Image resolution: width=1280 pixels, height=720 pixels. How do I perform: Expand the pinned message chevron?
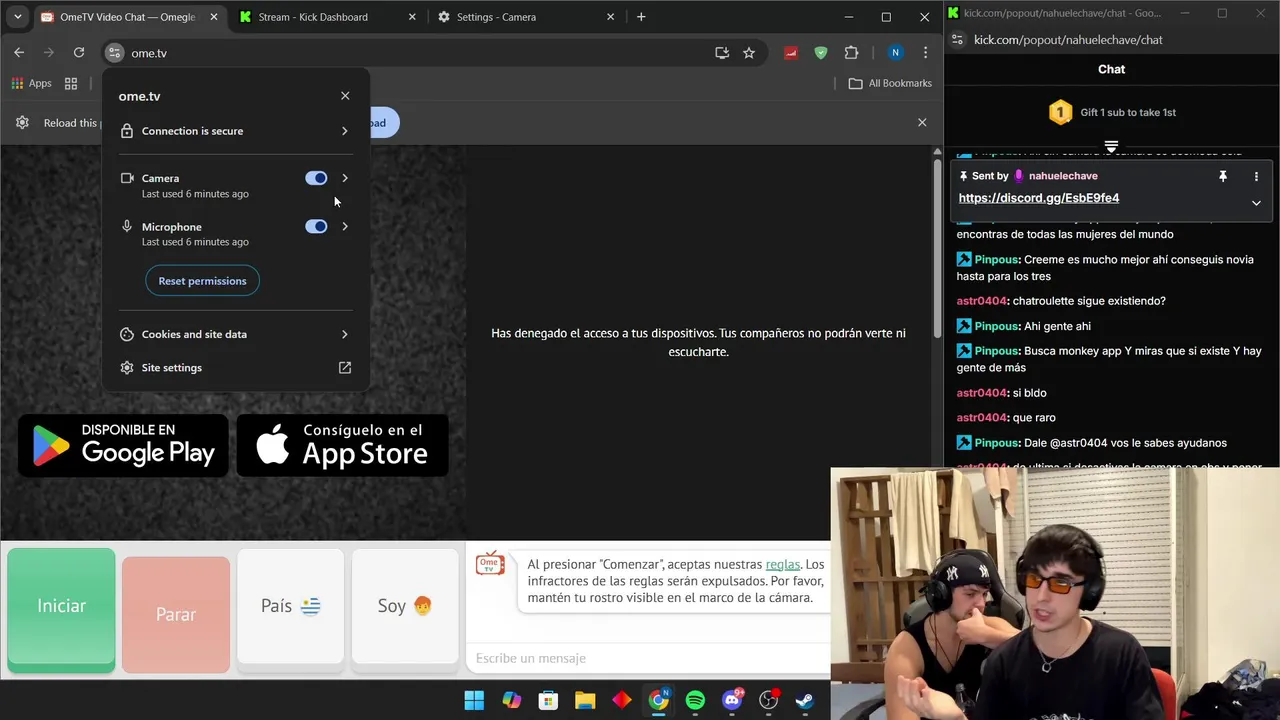point(1256,203)
